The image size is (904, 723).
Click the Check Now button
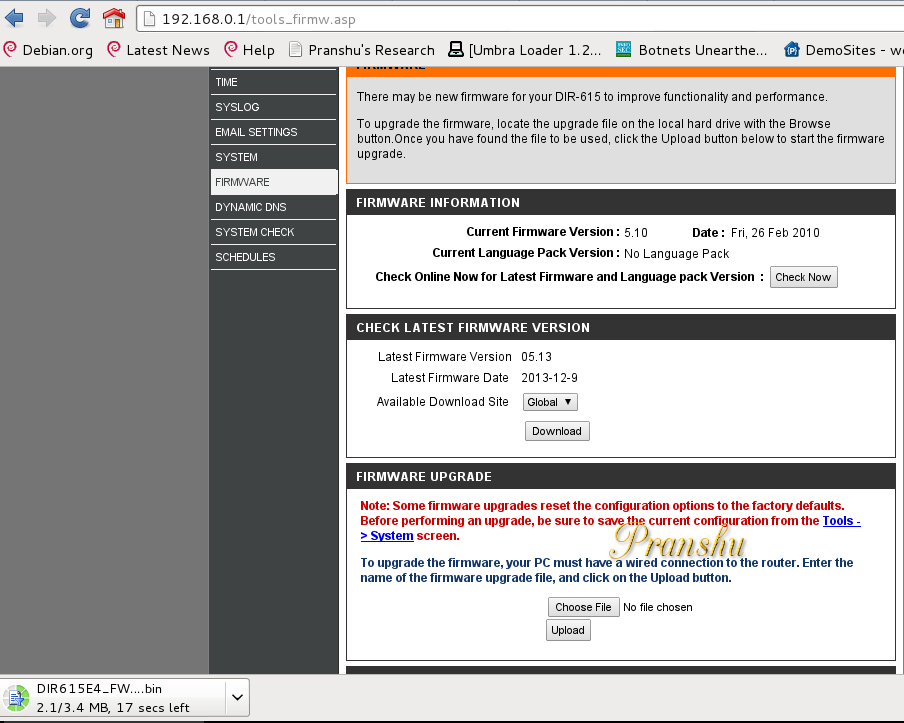click(x=803, y=277)
